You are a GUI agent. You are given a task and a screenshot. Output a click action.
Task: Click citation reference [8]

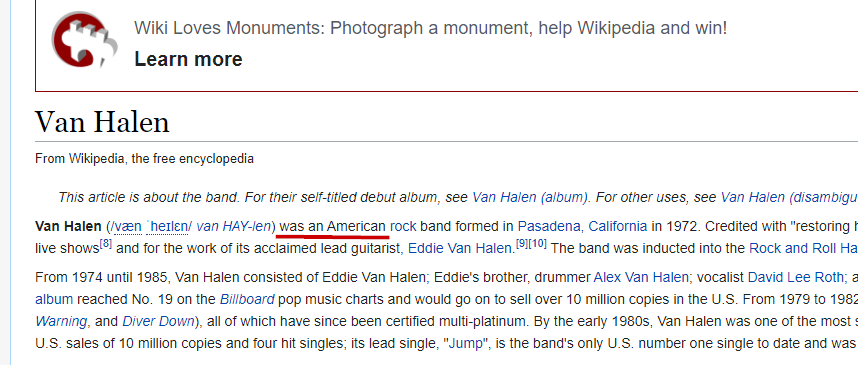pyautogui.click(x=106, y=244)
